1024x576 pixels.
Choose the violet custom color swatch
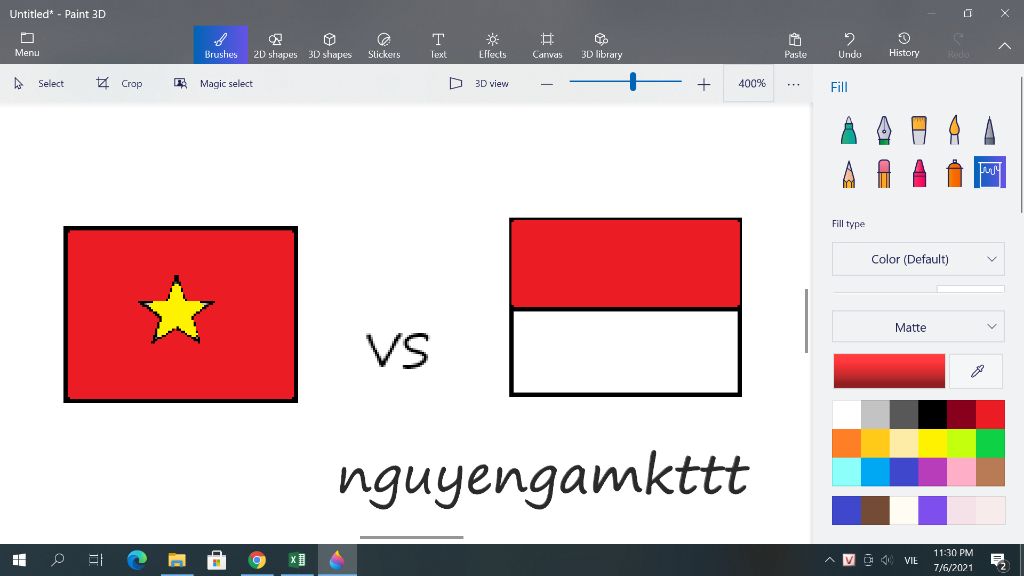pyautogui.click(x=933, y=511)
